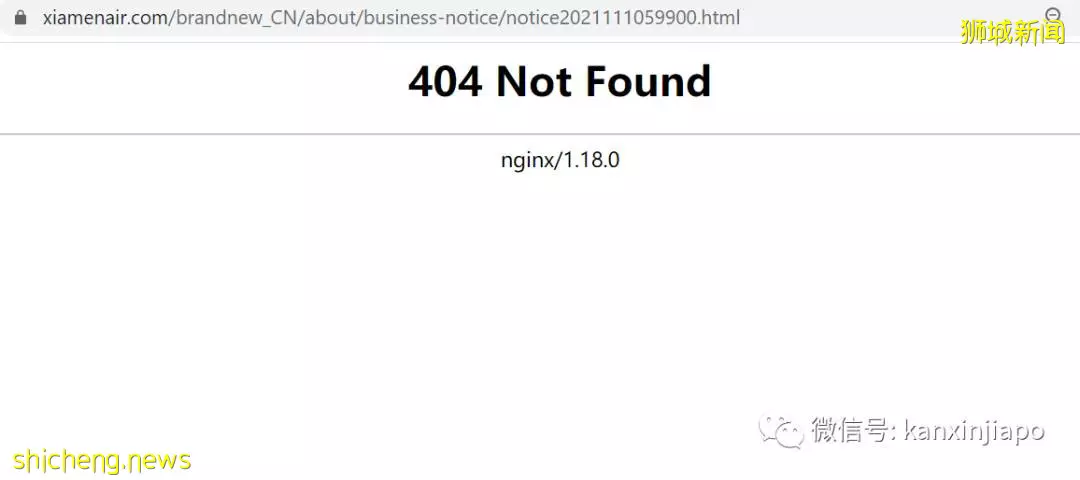Click the notice2021111059900.html filename in the URL

point(622,18)
